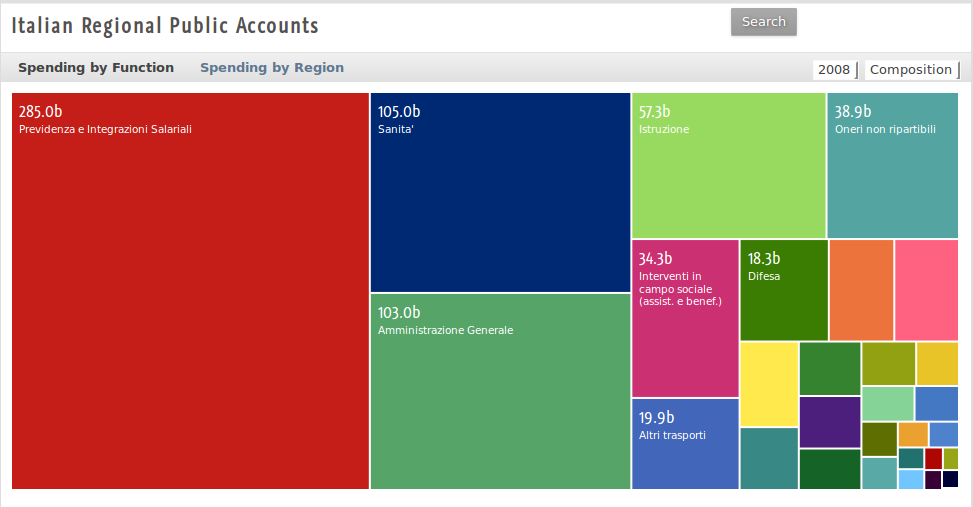Click the 19.9b value text
The image size is (973, 507).
click(657, 418)
